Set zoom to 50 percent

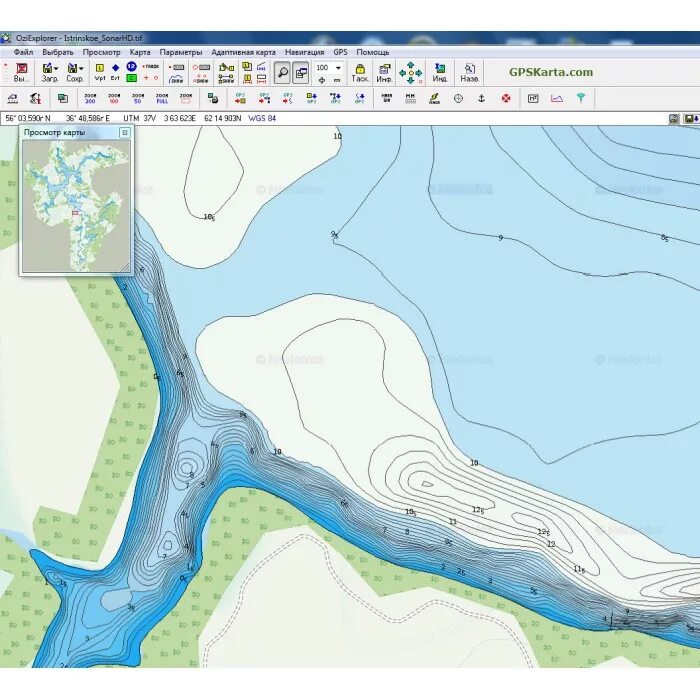[138, 98]
